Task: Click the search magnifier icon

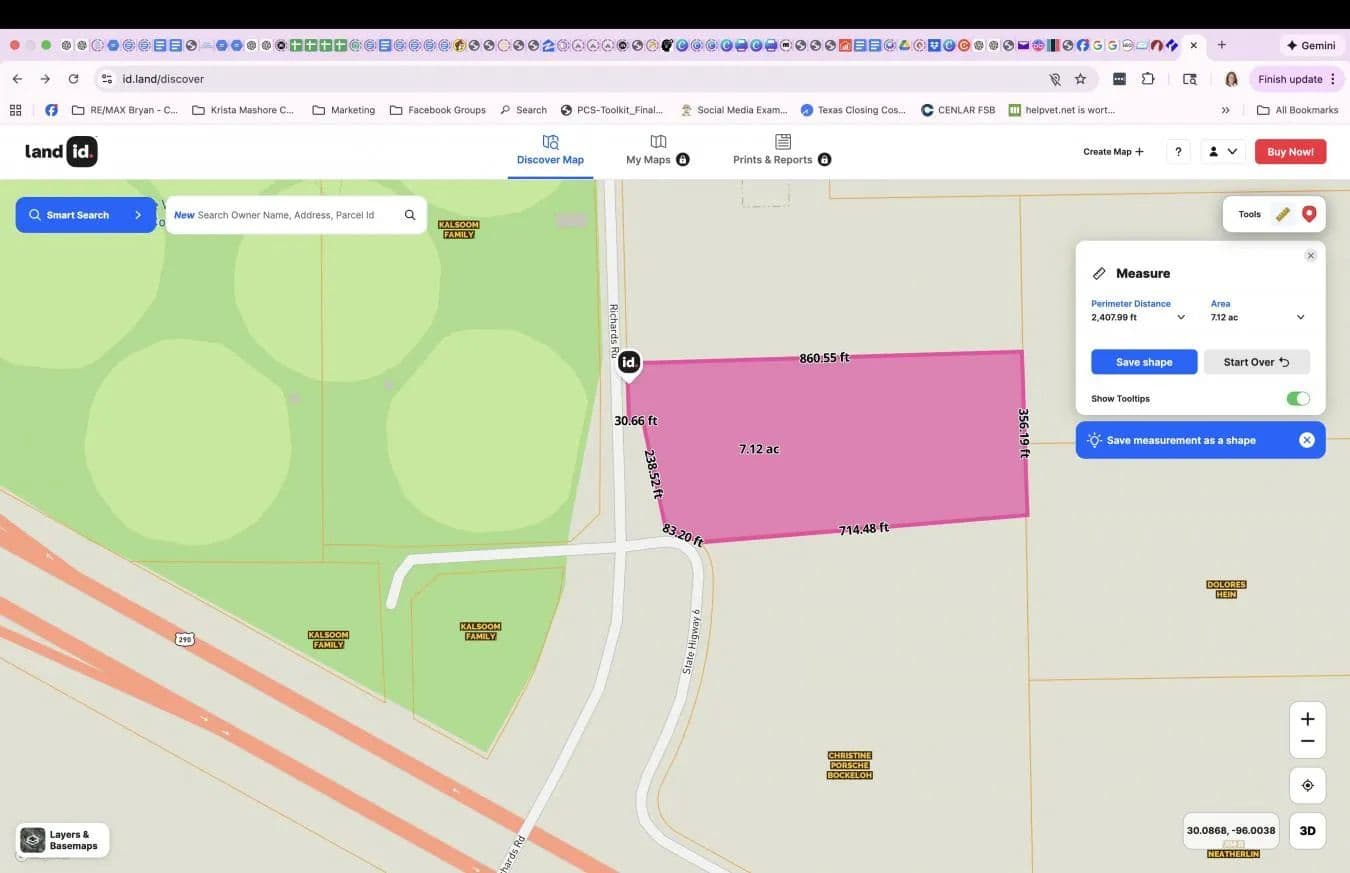Action: point(410,215)
